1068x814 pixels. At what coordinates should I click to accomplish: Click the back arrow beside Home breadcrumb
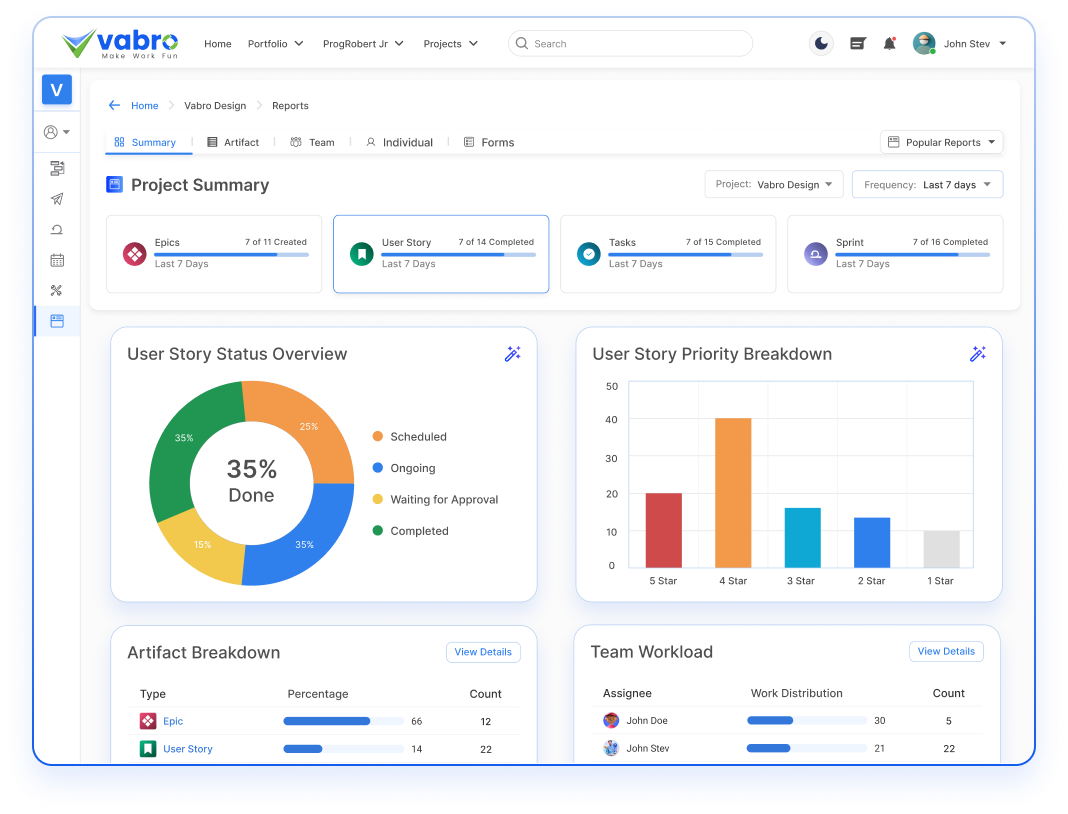click(x=114, y=106)
